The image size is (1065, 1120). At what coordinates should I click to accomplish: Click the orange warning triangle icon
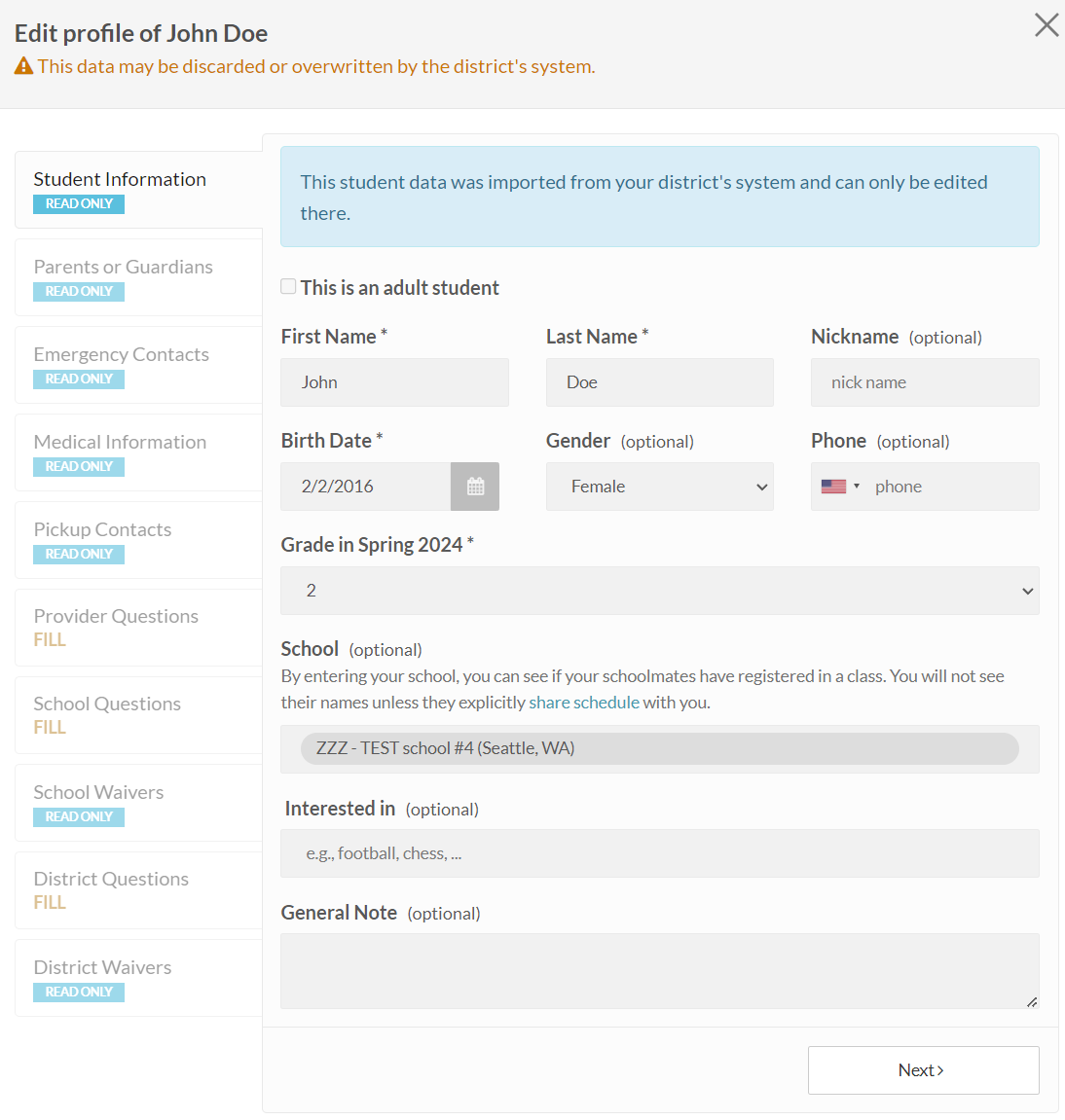[23, 66]
